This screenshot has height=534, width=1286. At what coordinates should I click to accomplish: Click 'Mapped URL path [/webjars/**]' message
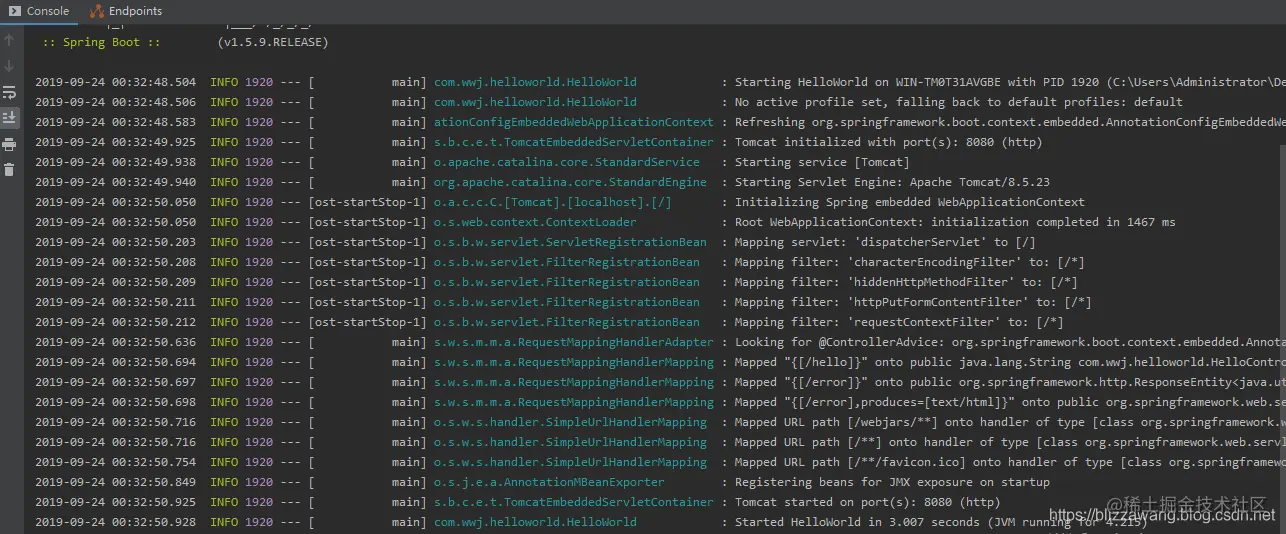click(1010, 422)
